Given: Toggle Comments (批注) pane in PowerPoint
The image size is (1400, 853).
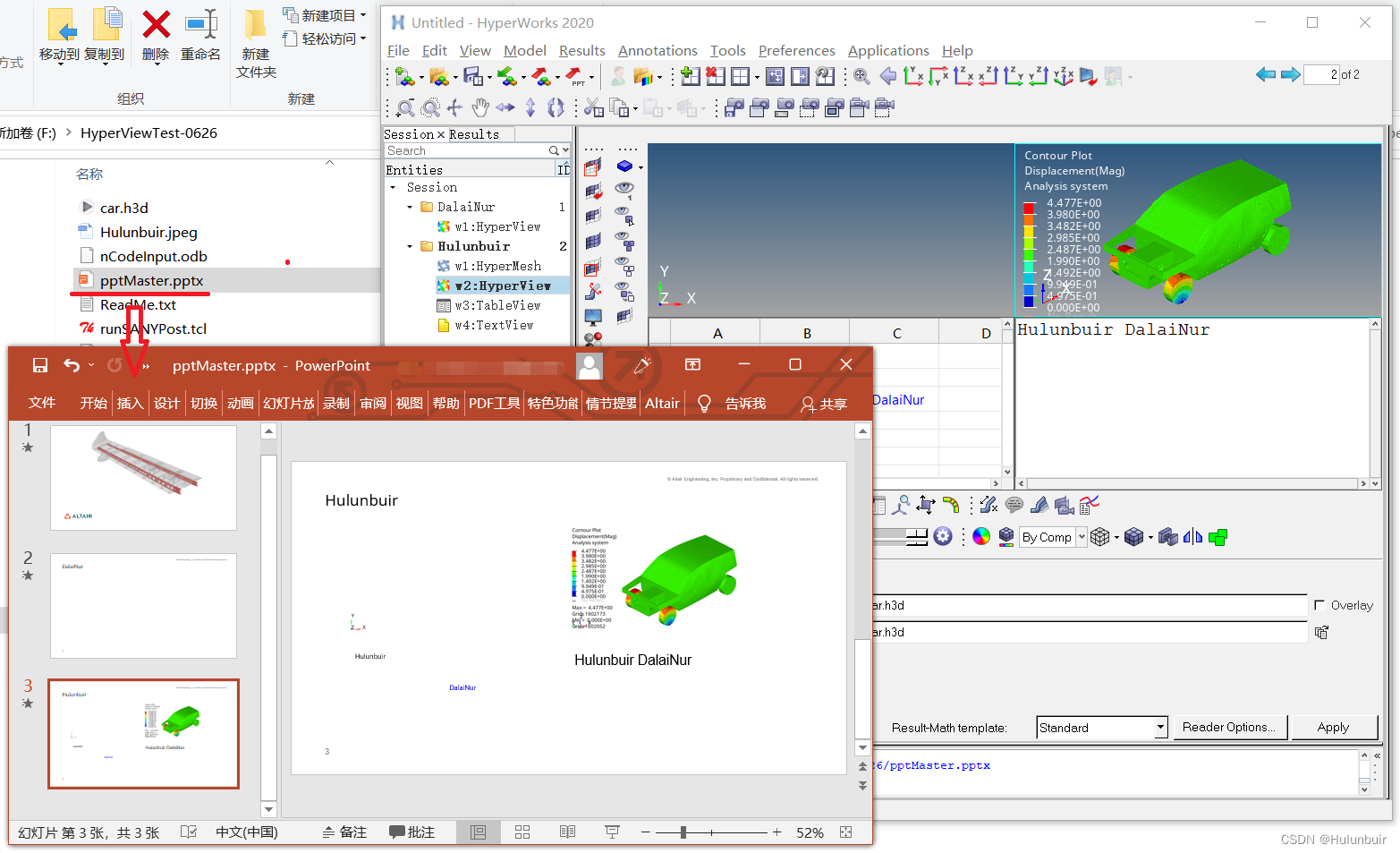Looking at the screenshot, I should tap(412, 832).
